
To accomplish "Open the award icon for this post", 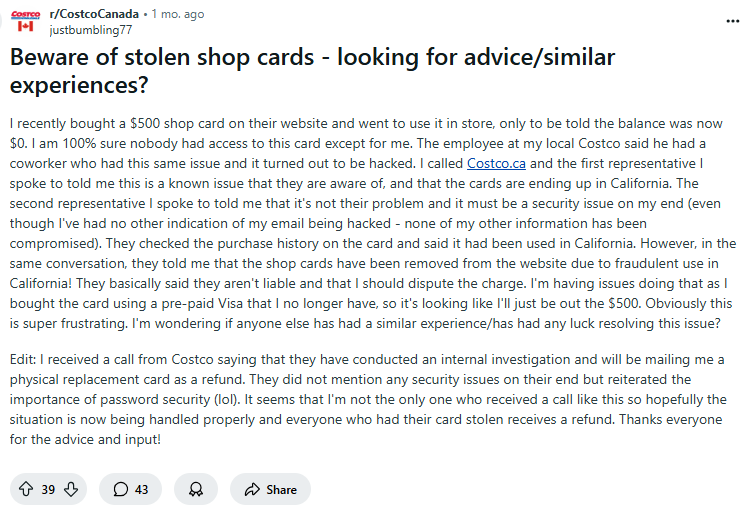I will 195,489.
